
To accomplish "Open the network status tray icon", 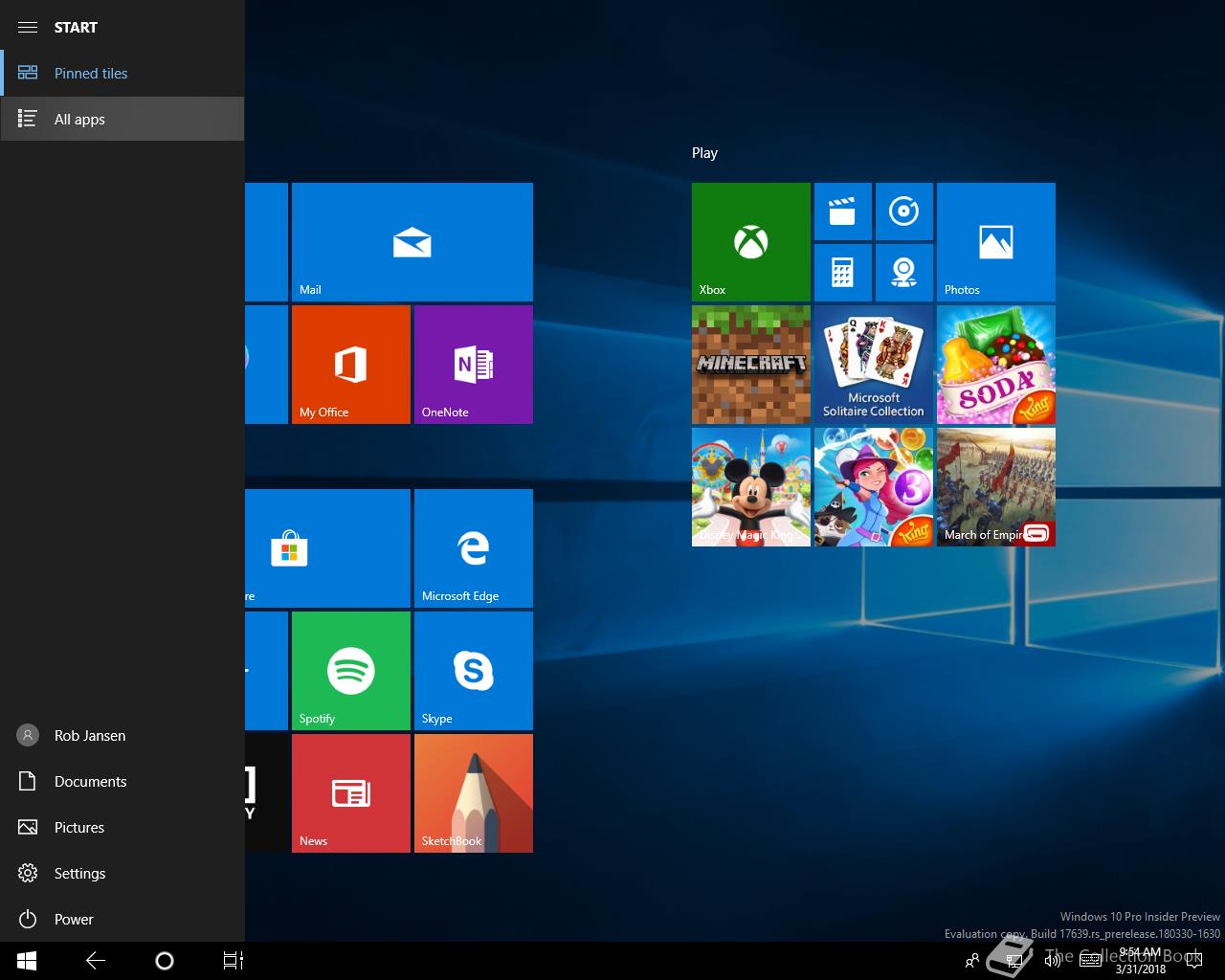I will 1014,961.
